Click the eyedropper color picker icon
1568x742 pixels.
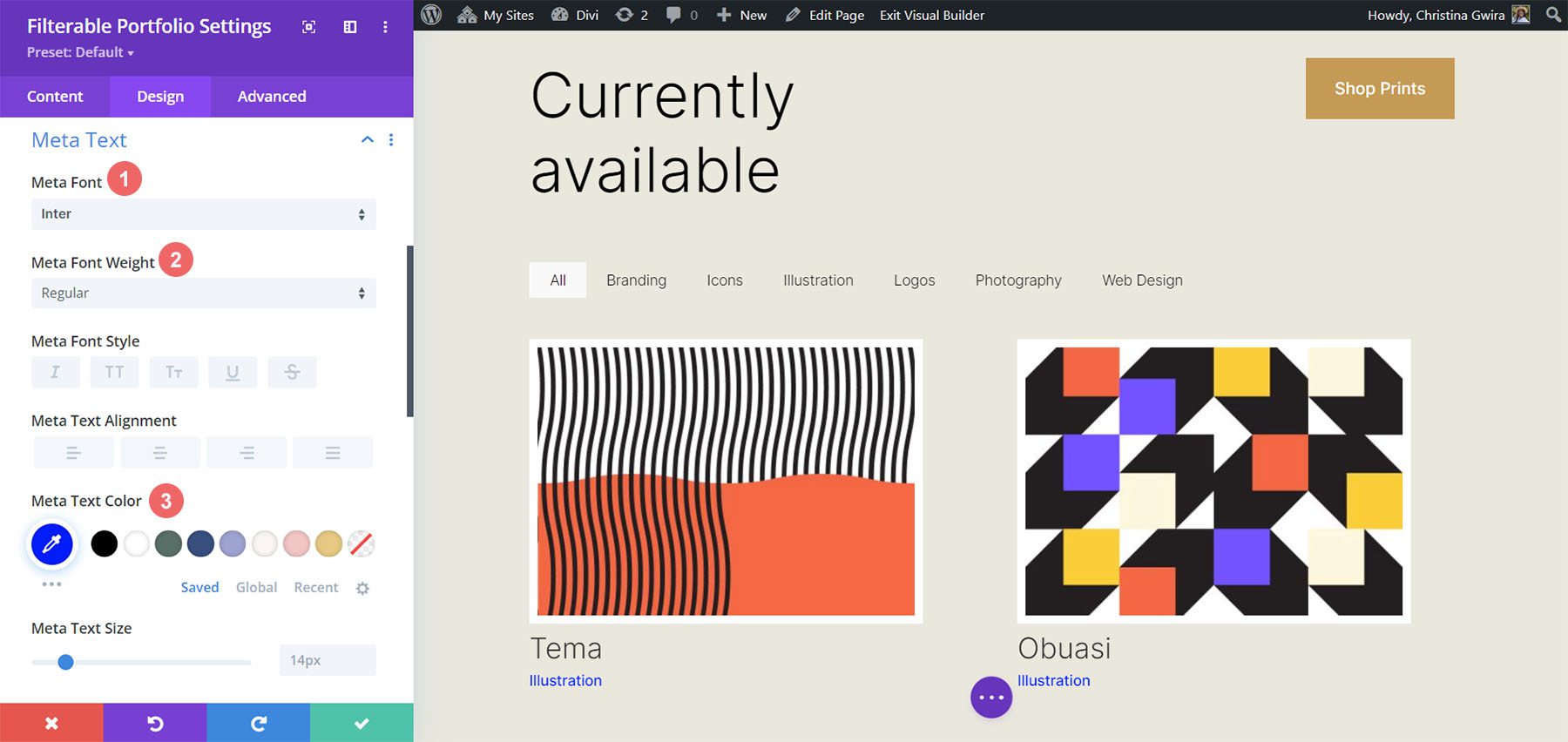(52, 544)
